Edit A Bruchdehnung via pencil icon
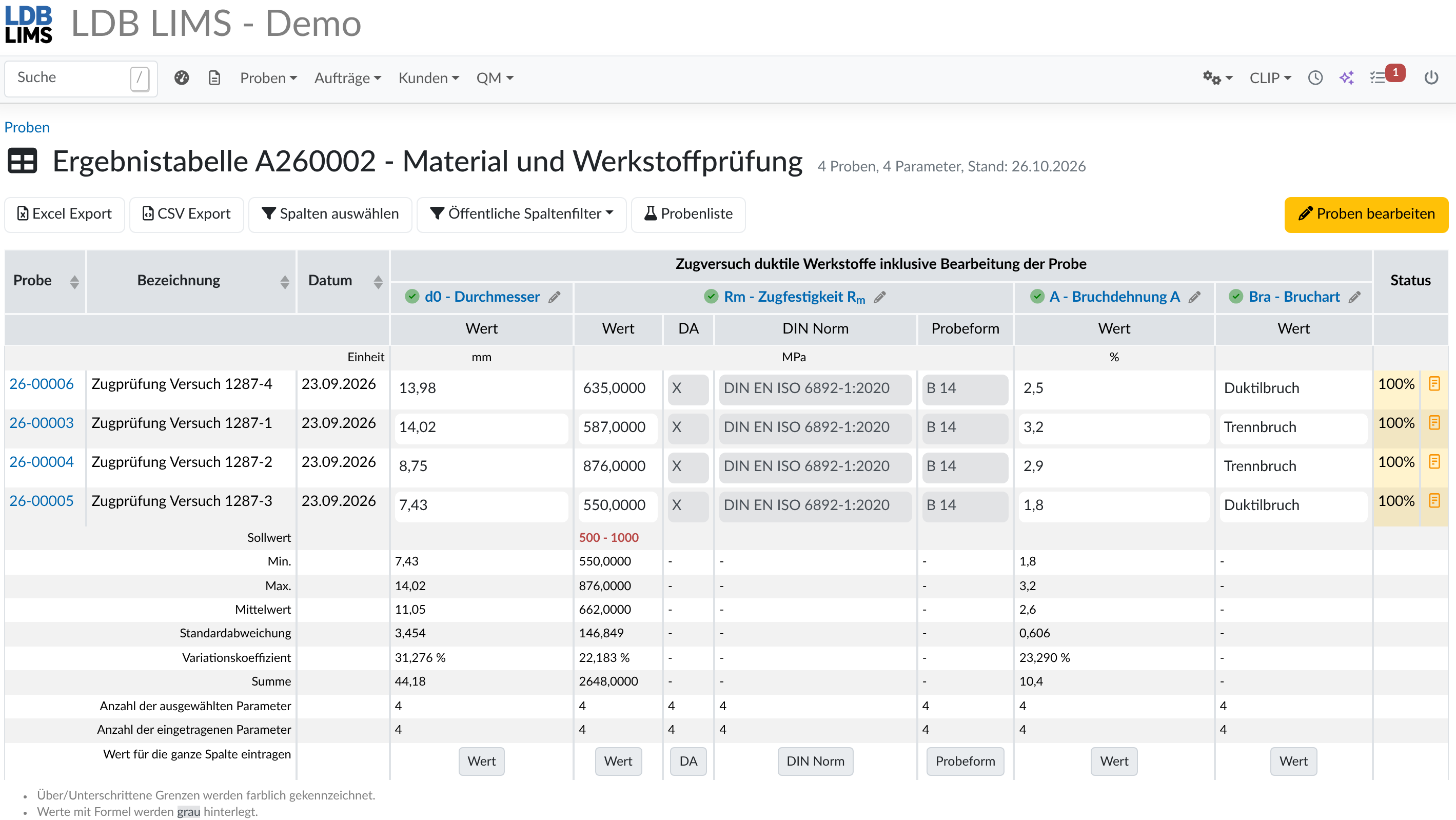1456x820 pixels. [1194, 298]
